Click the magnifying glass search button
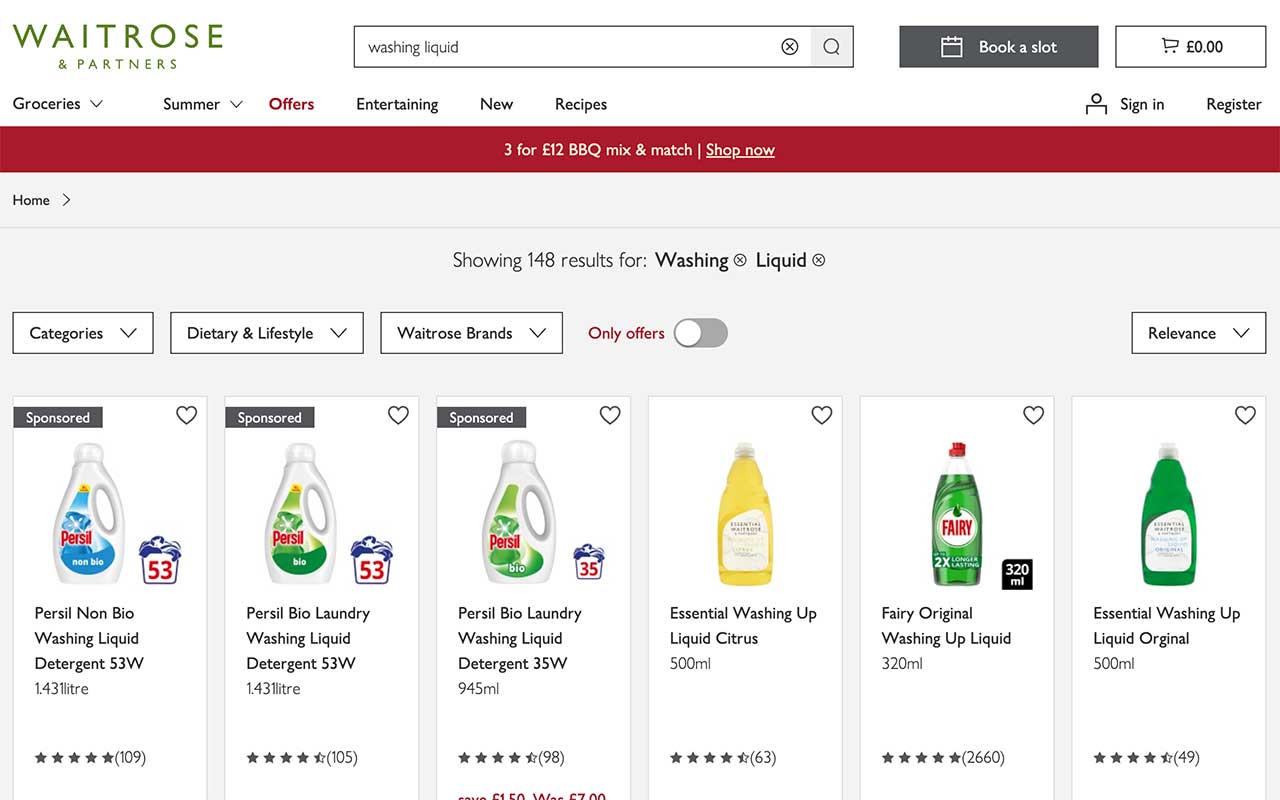Viewport: 1280px width, 800px height. coord(832,47)
